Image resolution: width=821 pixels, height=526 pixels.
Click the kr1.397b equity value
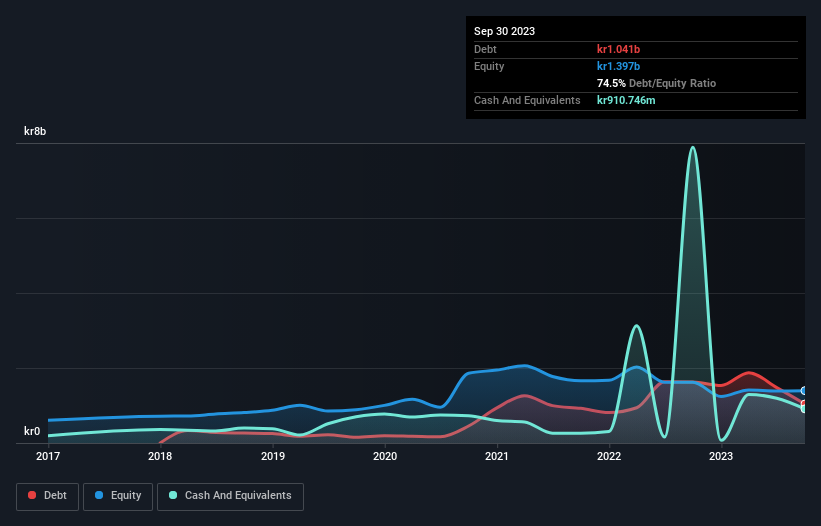(x=618, y=66)
